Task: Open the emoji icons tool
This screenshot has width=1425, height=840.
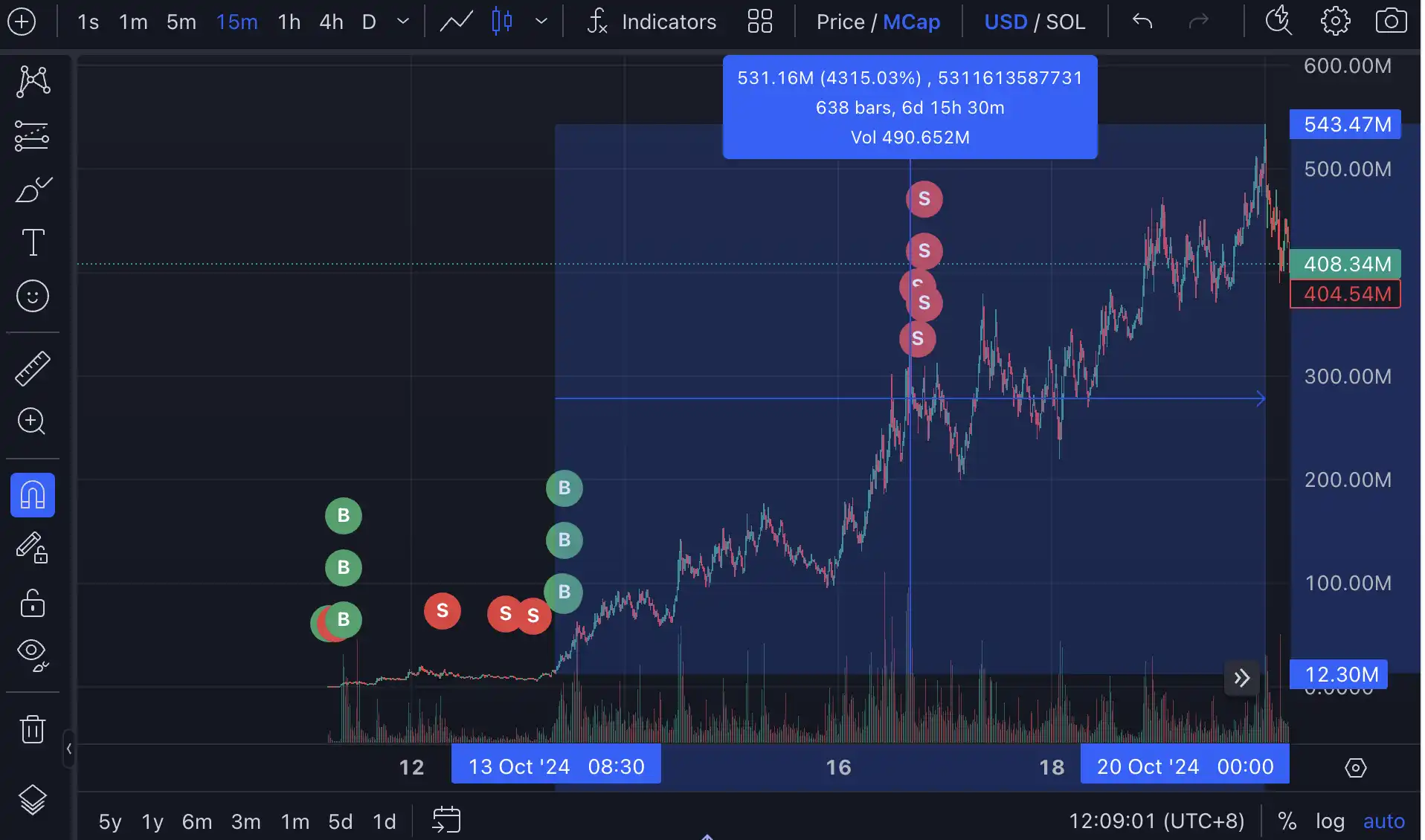Action: [33, 297]
